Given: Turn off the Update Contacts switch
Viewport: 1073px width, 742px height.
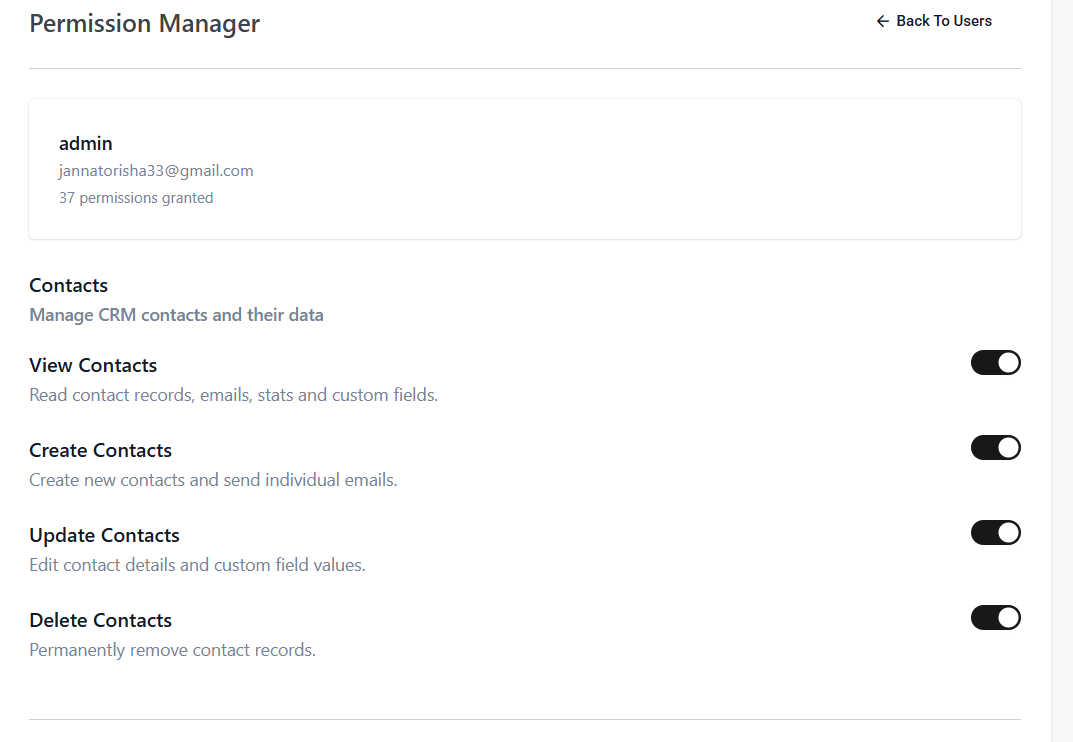Looking at the screenshot, I should [996, 533].
